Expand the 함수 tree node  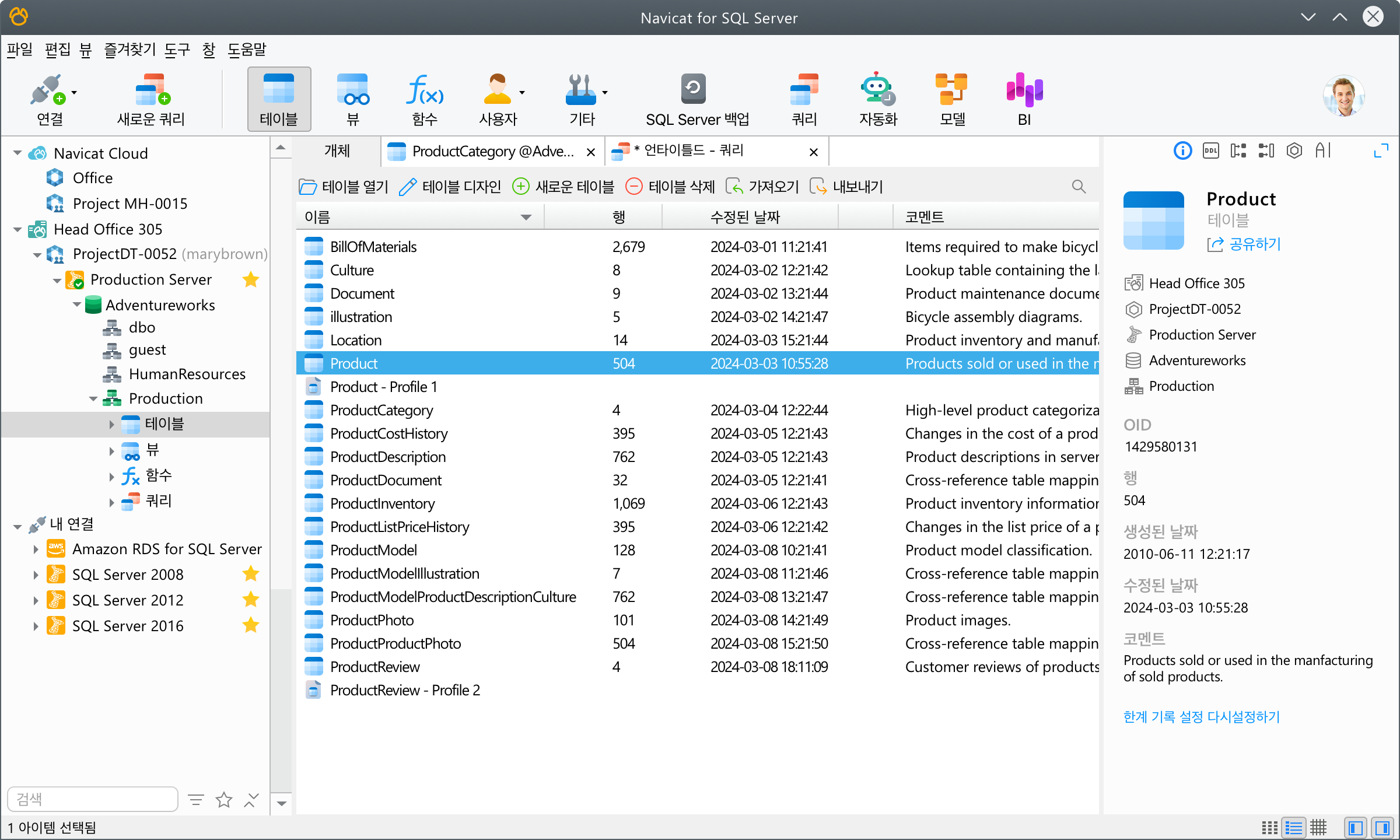(111, 477)
